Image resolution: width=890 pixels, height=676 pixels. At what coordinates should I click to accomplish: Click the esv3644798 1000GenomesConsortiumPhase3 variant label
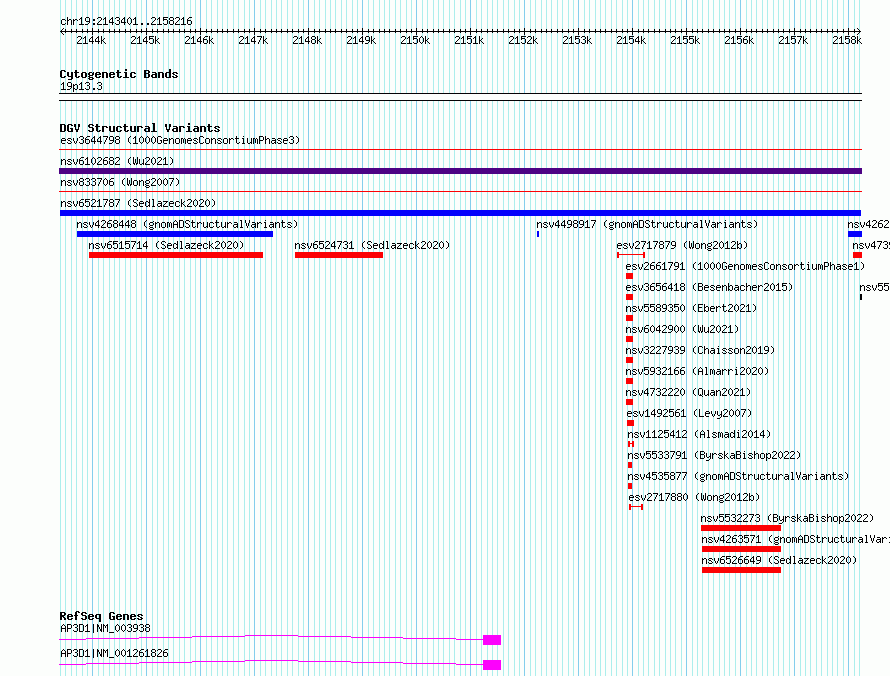point(180,140)
